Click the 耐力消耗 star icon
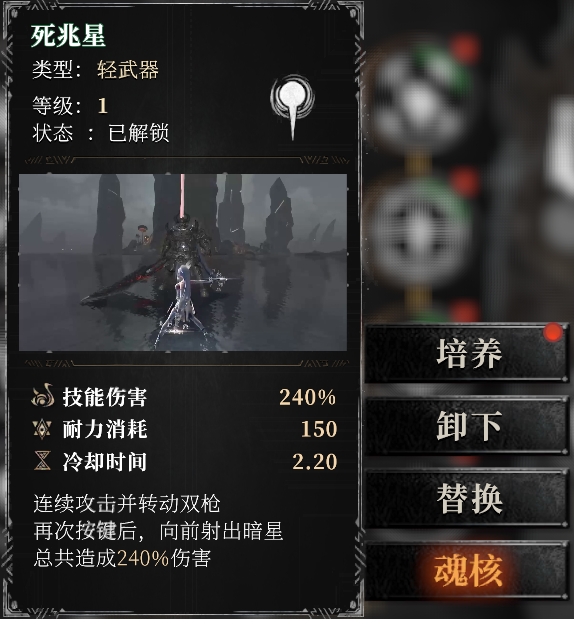This screenshot has width=574, height=619. pos(42,429)
